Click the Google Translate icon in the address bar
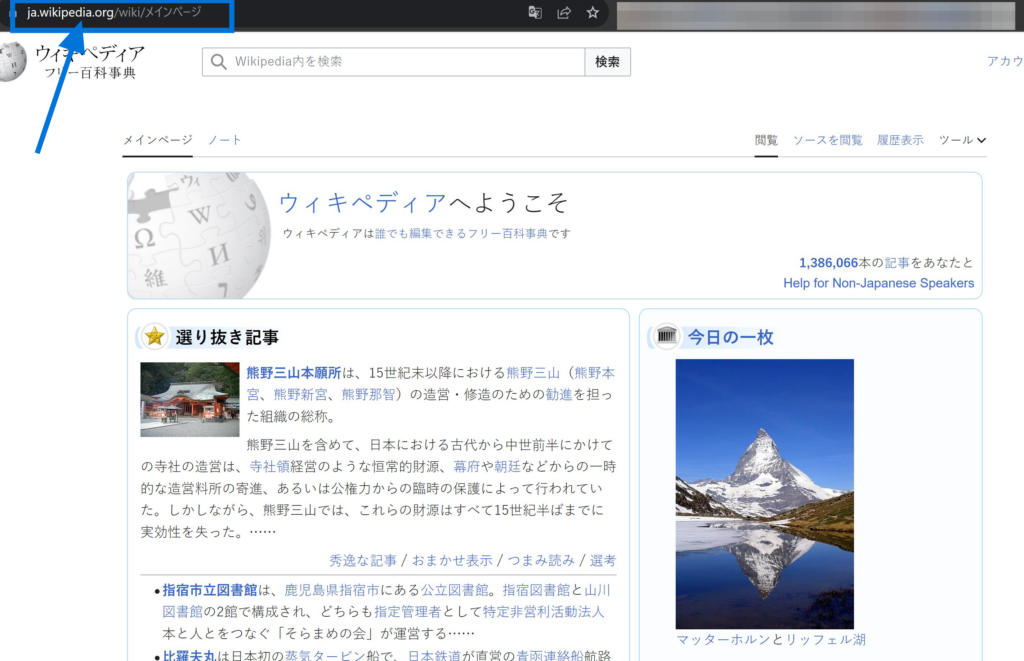Viewport: 1024px width, 661px height. (x=535, y=13)
